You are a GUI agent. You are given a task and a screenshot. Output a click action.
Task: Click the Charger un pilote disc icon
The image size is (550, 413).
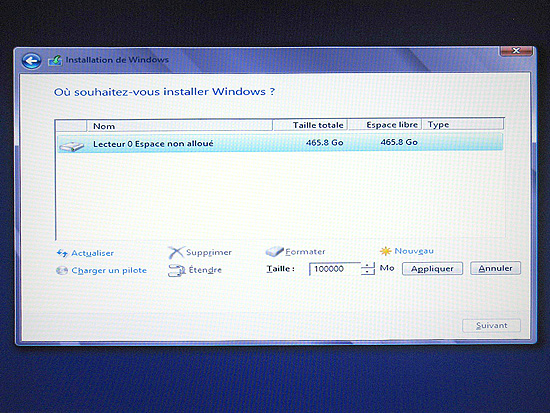tap(62, 271)
